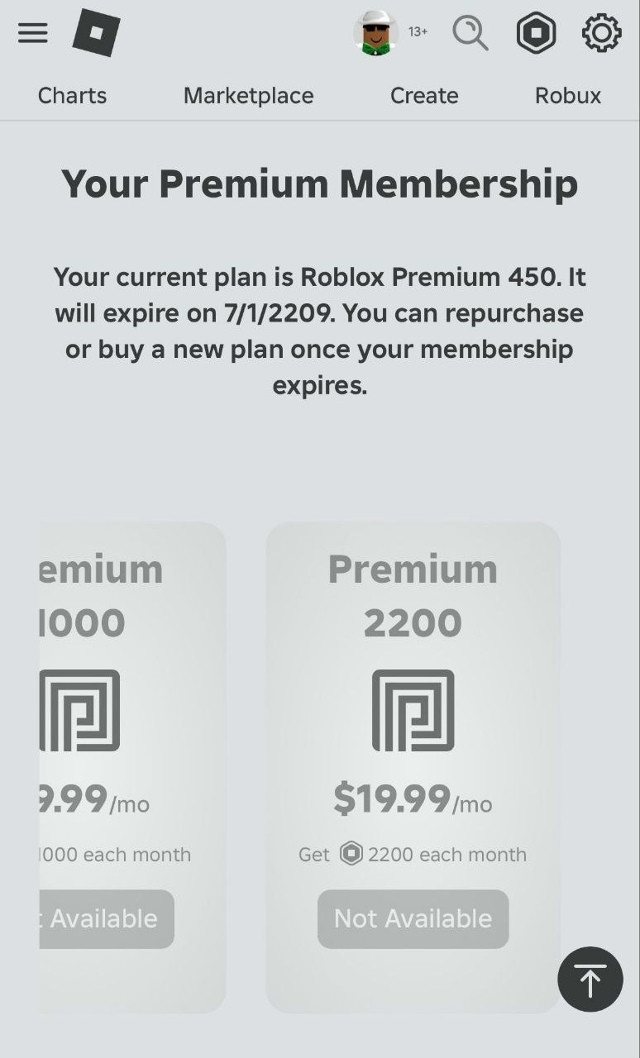Open the user avatar profile picture
This screenshot has height=1058, width=640.
(x=376, y=32)
